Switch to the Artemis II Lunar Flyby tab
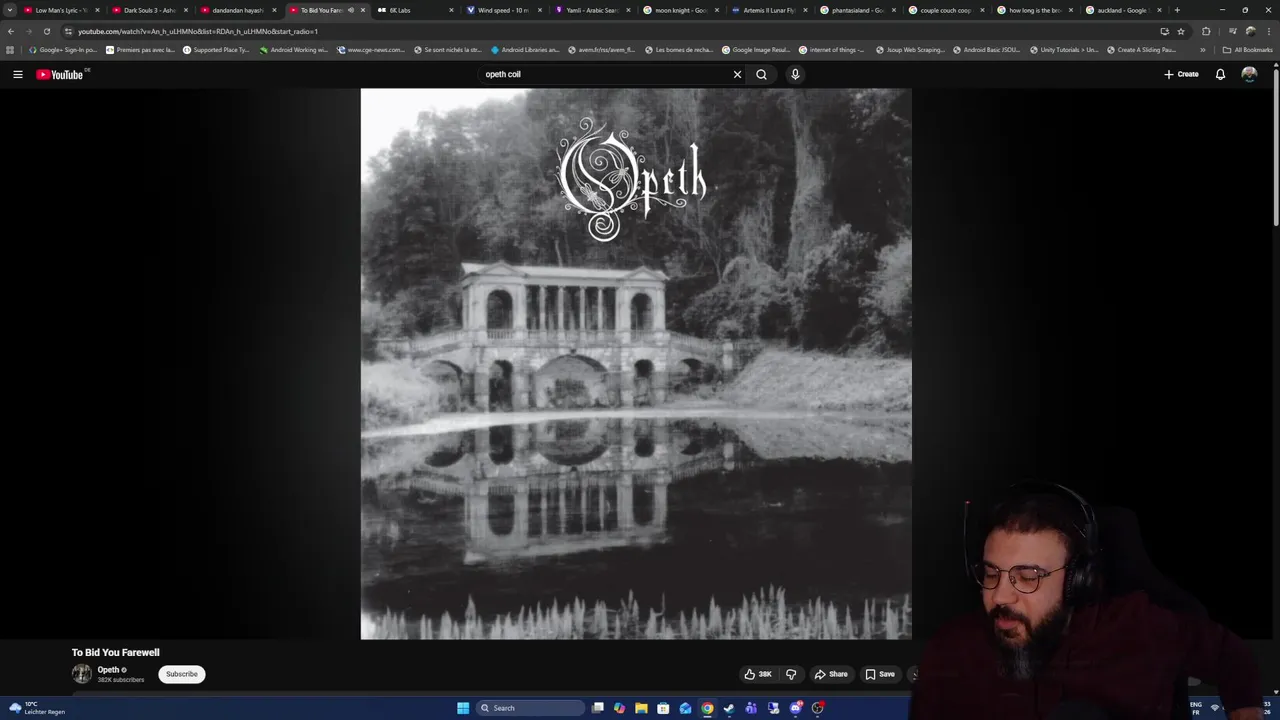The width and height of the screenshot is (1280, 720). coord(769,10)
